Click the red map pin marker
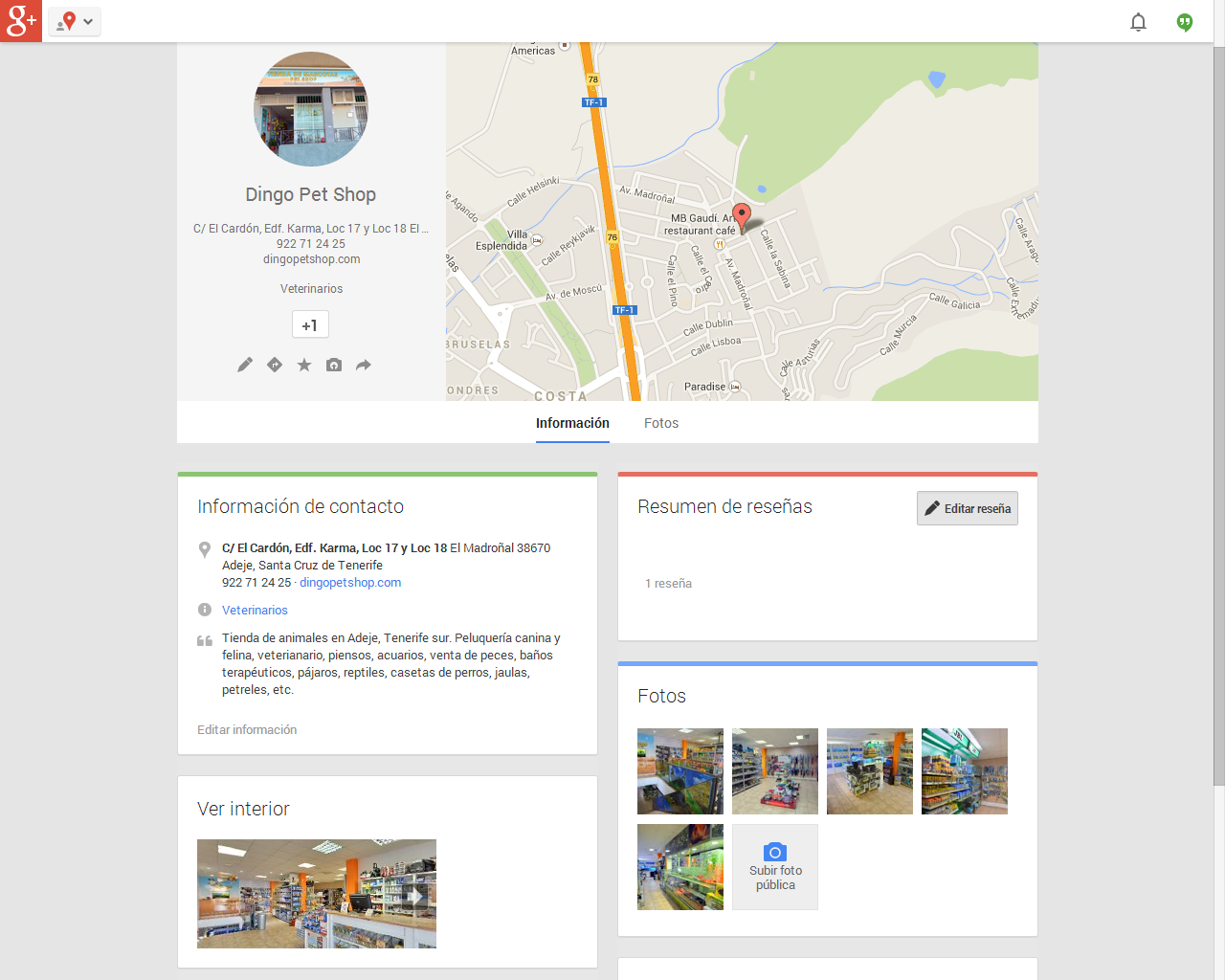Image resolution: width=1225 pixels, height=980 pixels. pyautogui.click(x=742, y=215)
